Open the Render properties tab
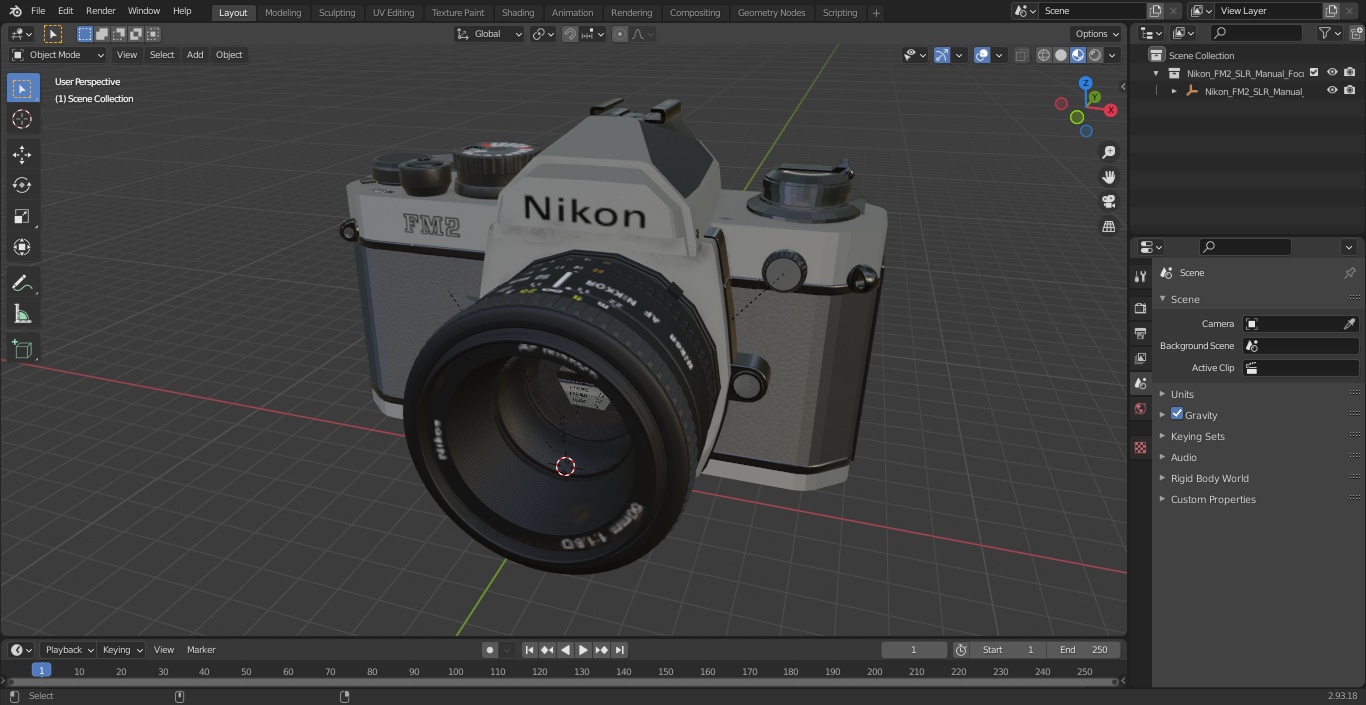This screenshot has height=705, width=1366. pyautogui.click(x=1140, y=308)
